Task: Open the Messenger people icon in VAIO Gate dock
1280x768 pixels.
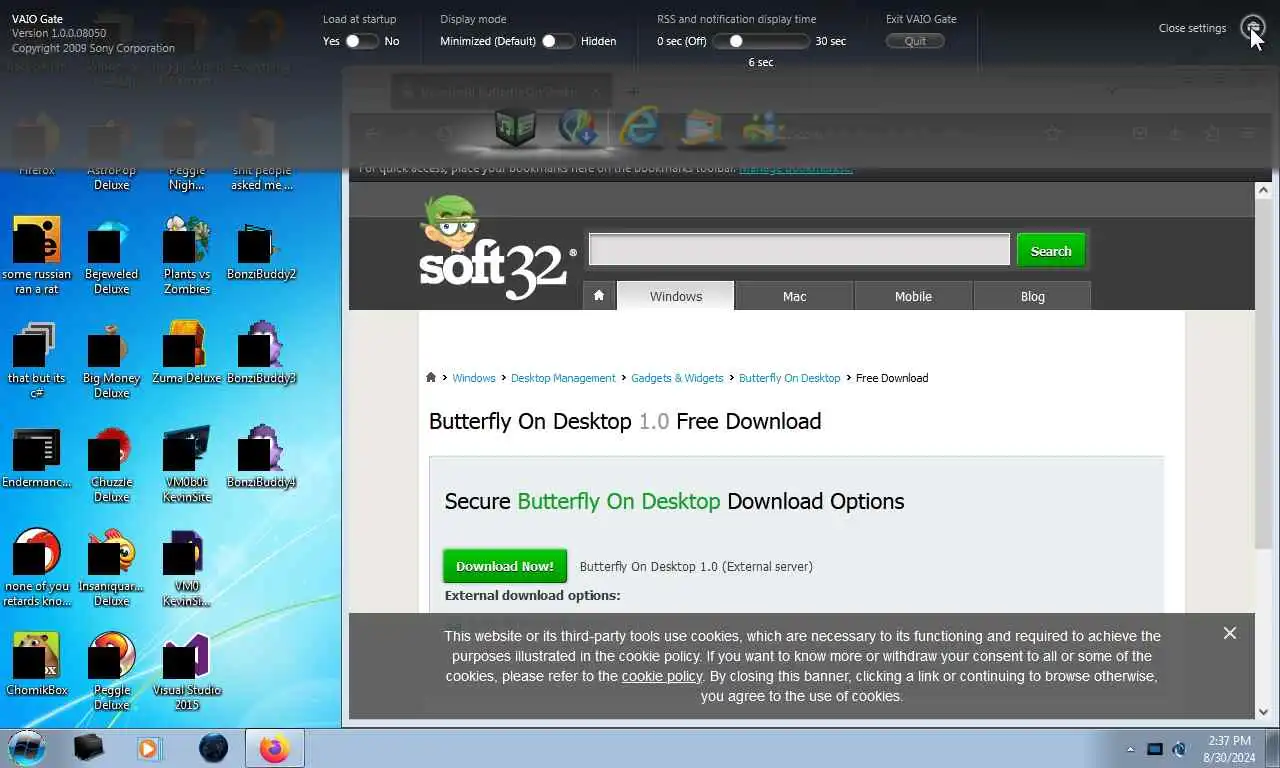Action: tap(763, 128)
